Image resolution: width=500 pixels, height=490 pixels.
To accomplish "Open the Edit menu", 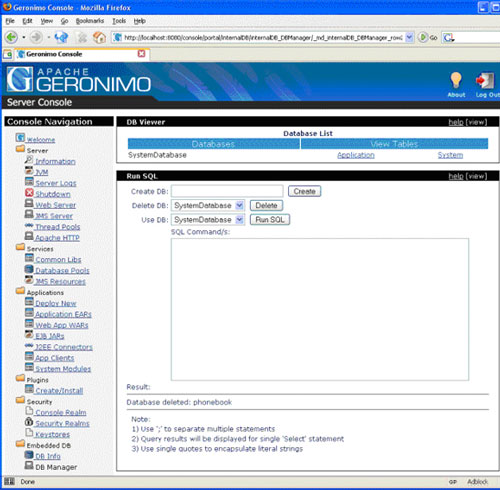I will [x=27, y=21].
